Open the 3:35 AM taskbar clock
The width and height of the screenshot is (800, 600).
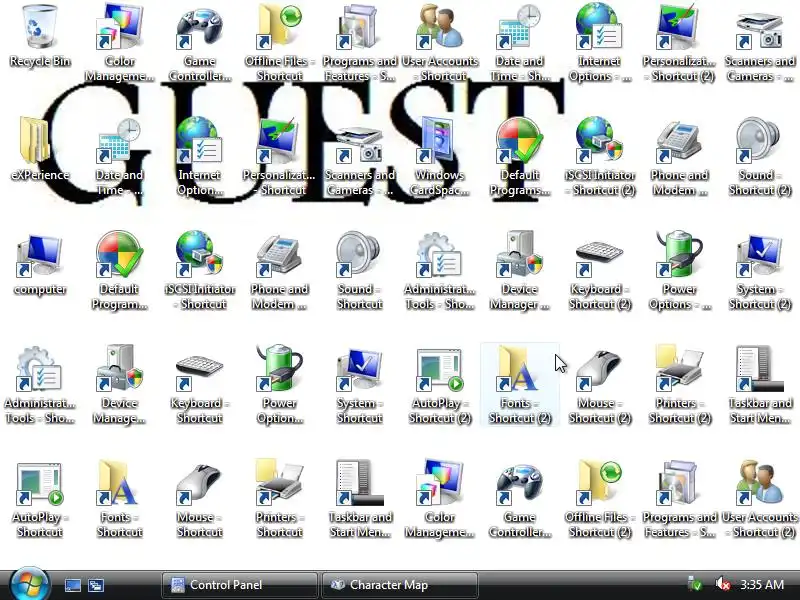point(762,584)
